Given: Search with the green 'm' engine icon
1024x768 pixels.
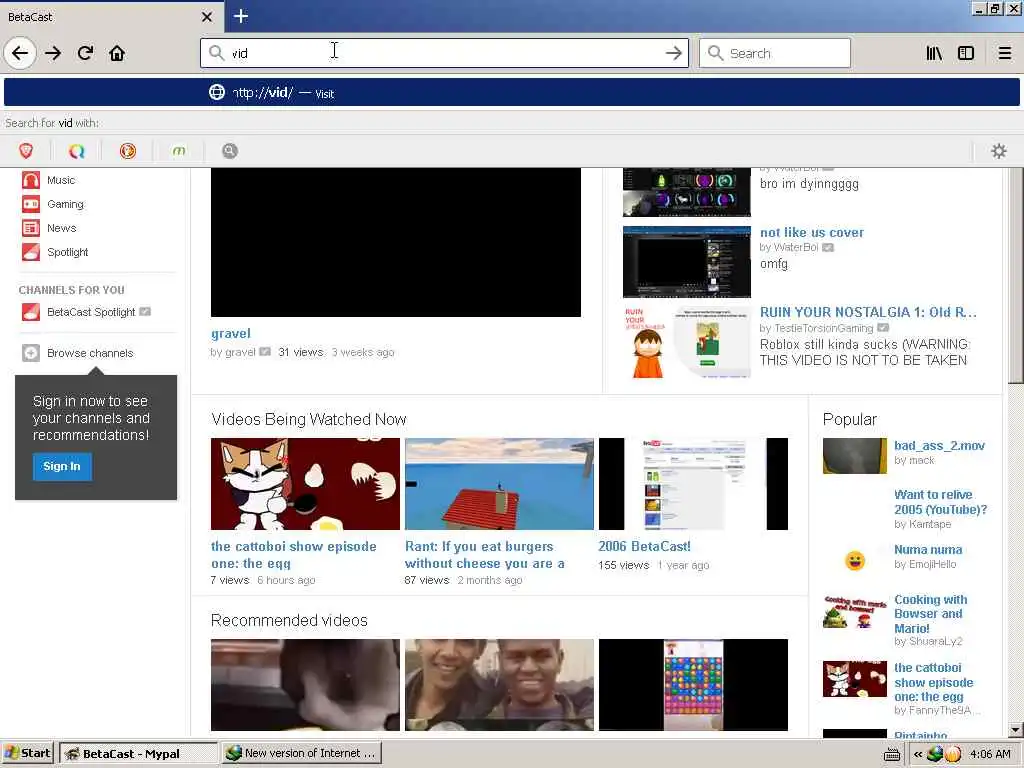Looking at the screenshot, I should click(x=178, y=151).
